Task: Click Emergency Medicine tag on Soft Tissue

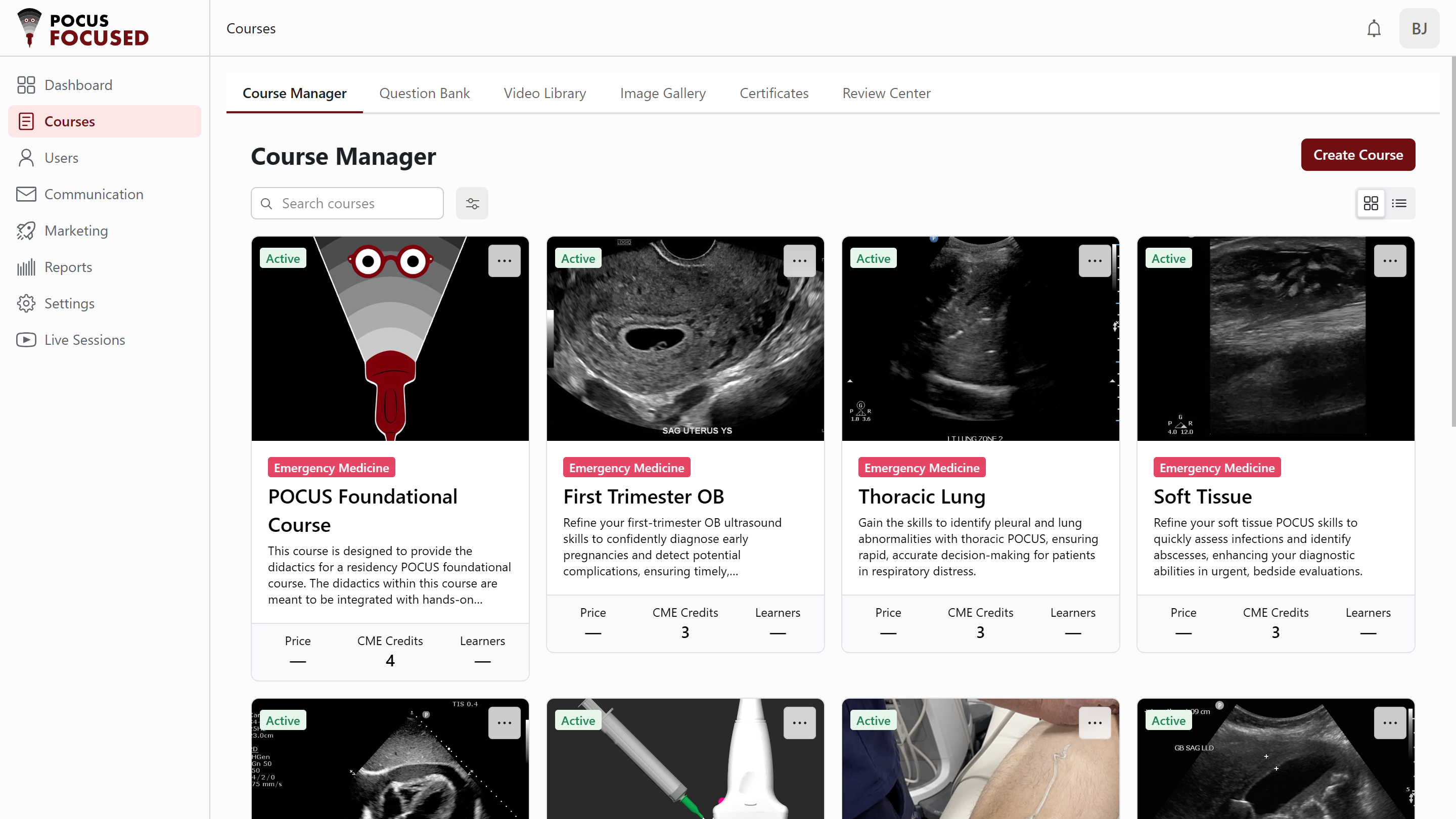Action: (x=1217, y=468)
